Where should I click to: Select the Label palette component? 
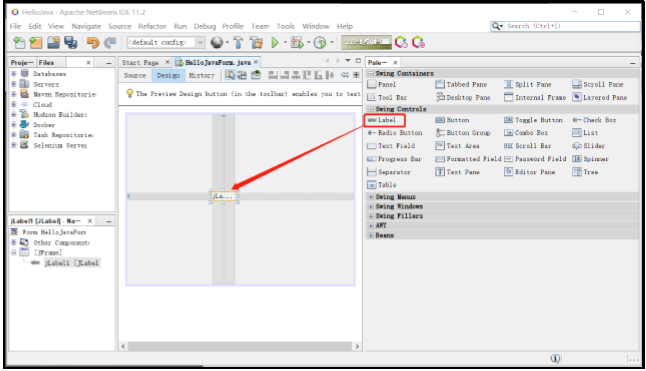pos(382,120)
